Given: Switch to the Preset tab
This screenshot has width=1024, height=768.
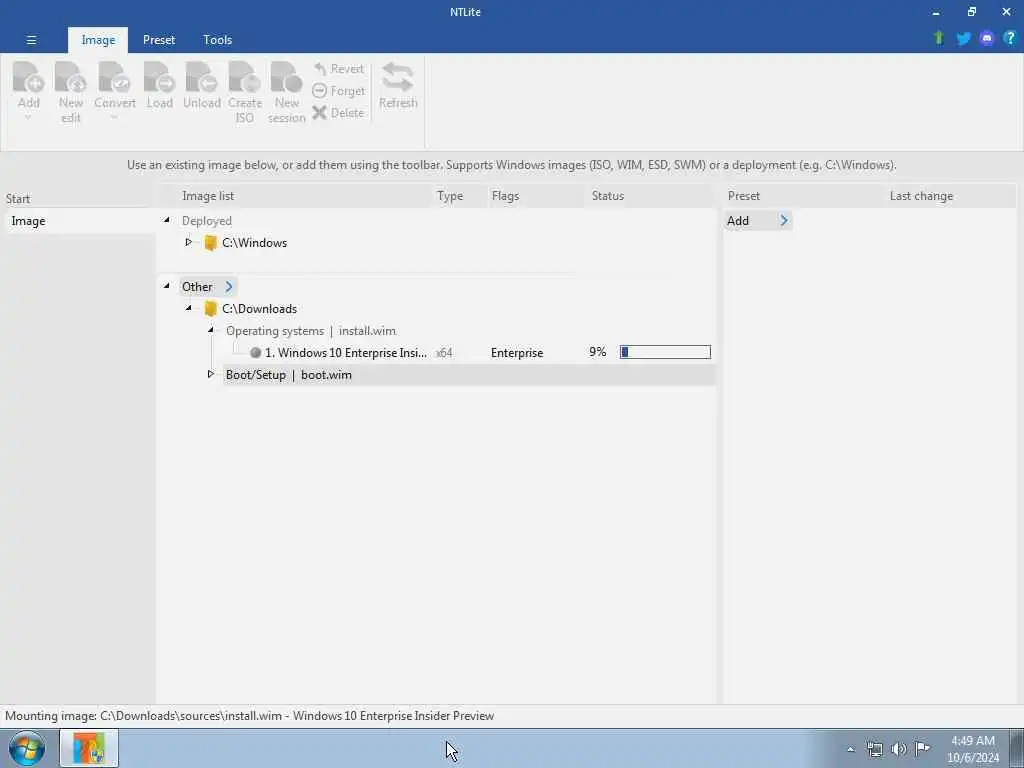Looking at the screenshot, I should click(x=159, y=40).
